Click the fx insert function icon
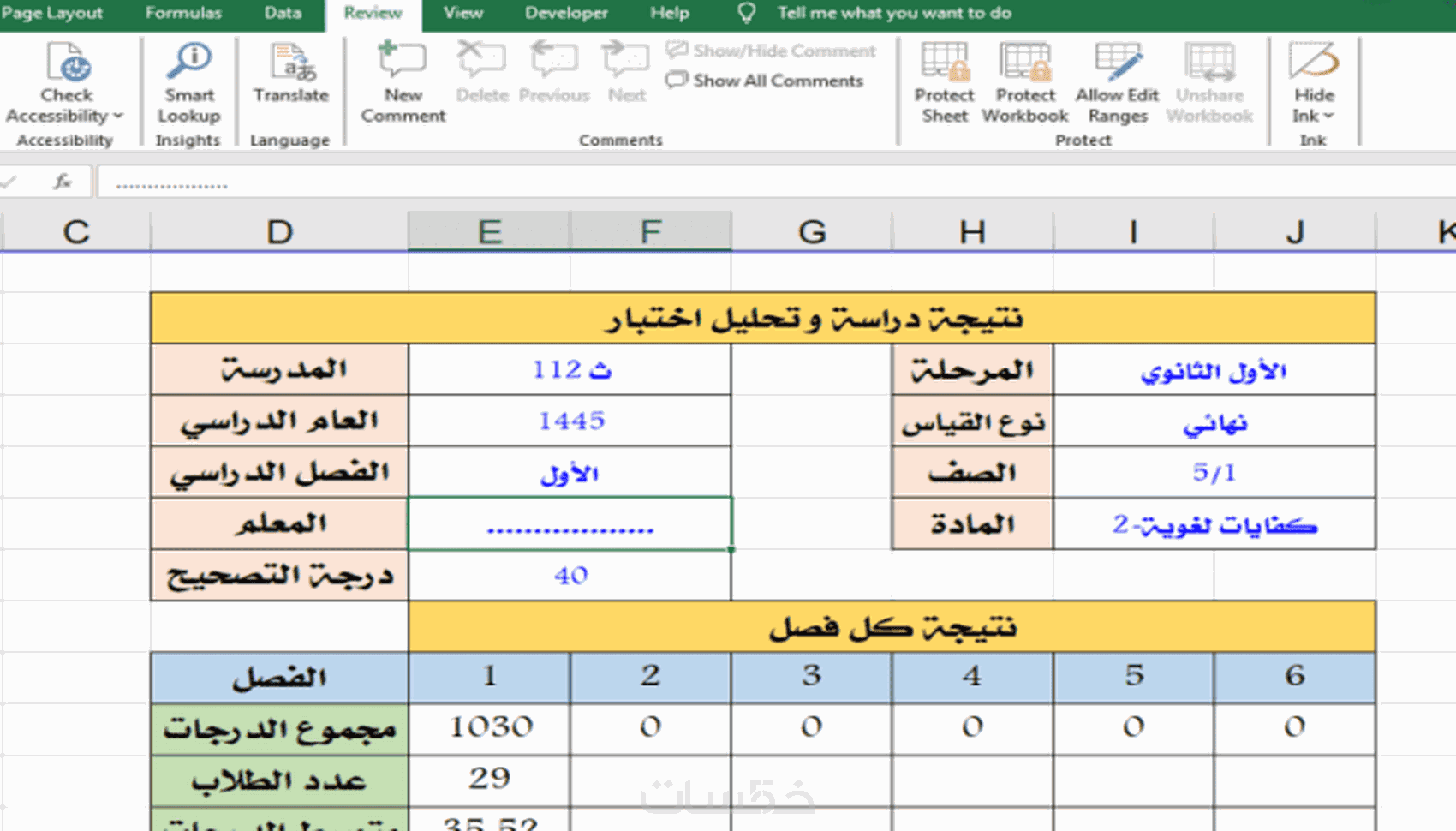The image size is (1456, 831). point(62,182)
